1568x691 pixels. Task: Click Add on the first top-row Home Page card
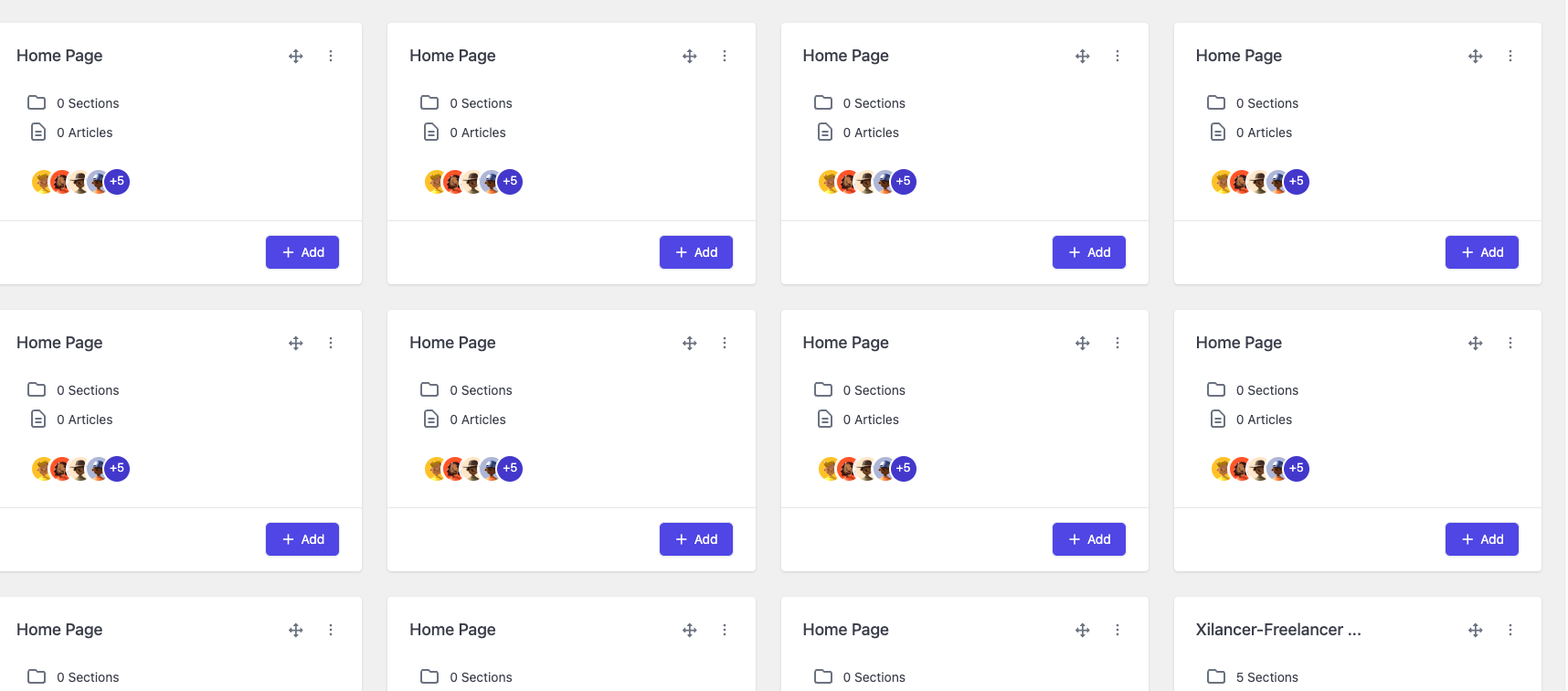(302, 252)
